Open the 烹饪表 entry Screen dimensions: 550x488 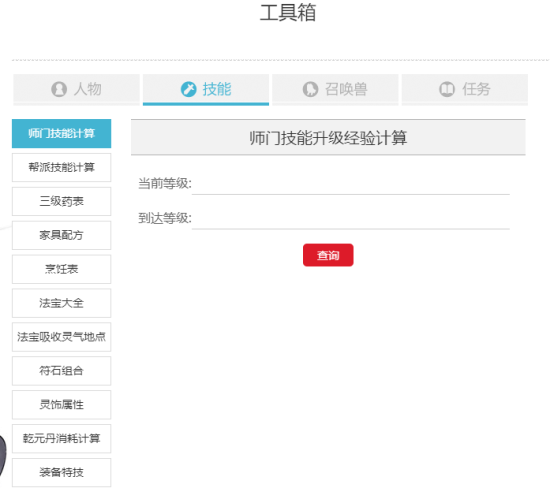click(61, 269)
